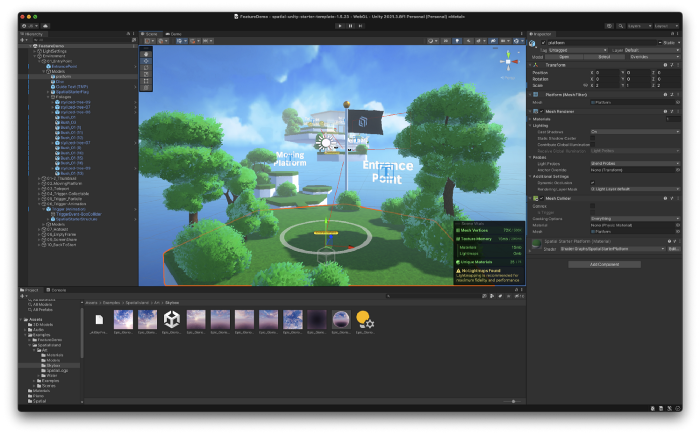Select the Rotate tool in the scene overlay
The height and width of the screenshot is (435, 700).
(x=146, y=67)
